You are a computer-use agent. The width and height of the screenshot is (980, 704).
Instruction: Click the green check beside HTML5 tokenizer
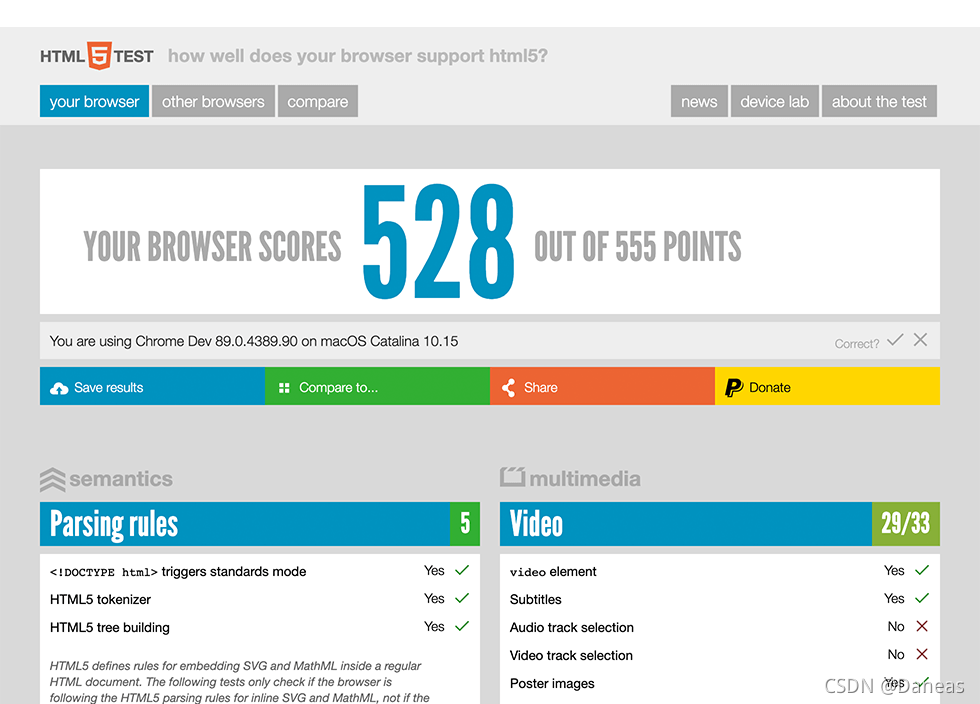click(462, 598)
